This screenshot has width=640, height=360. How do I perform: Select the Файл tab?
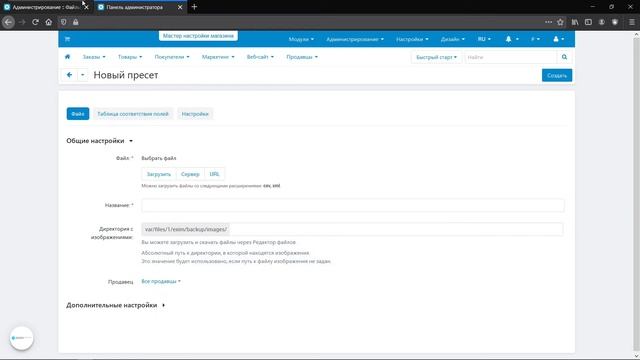pos(78,114)
